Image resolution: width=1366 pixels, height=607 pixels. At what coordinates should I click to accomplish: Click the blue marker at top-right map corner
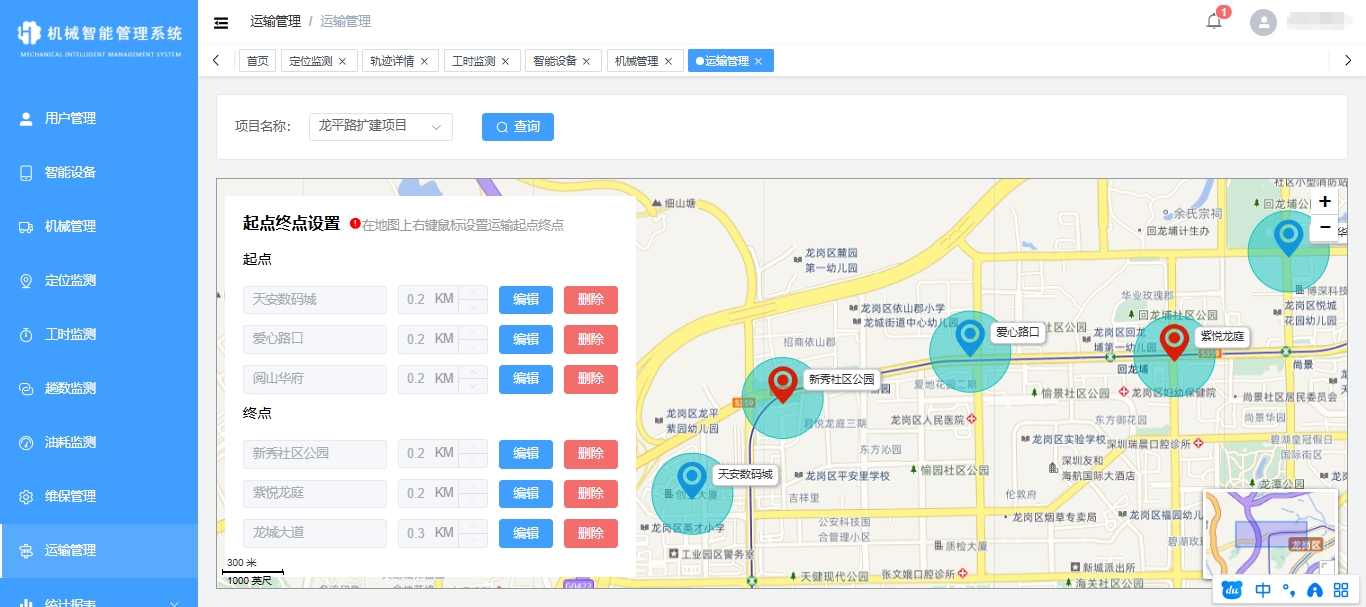[x=1288, y=237]
